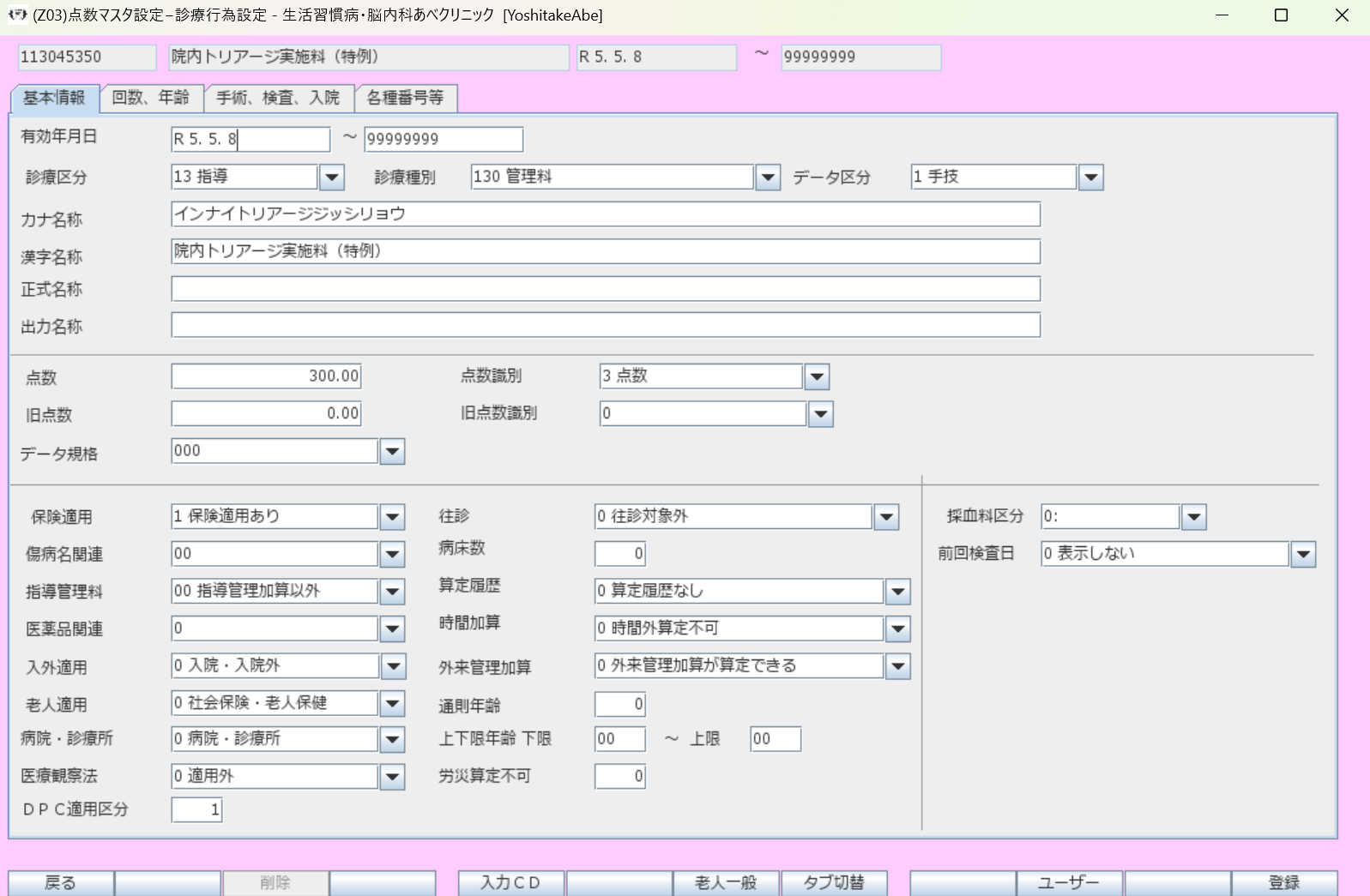The image size is (1370, 896).
Task: Expand the 診療種別 dropdown list
Action: [768, 177]
